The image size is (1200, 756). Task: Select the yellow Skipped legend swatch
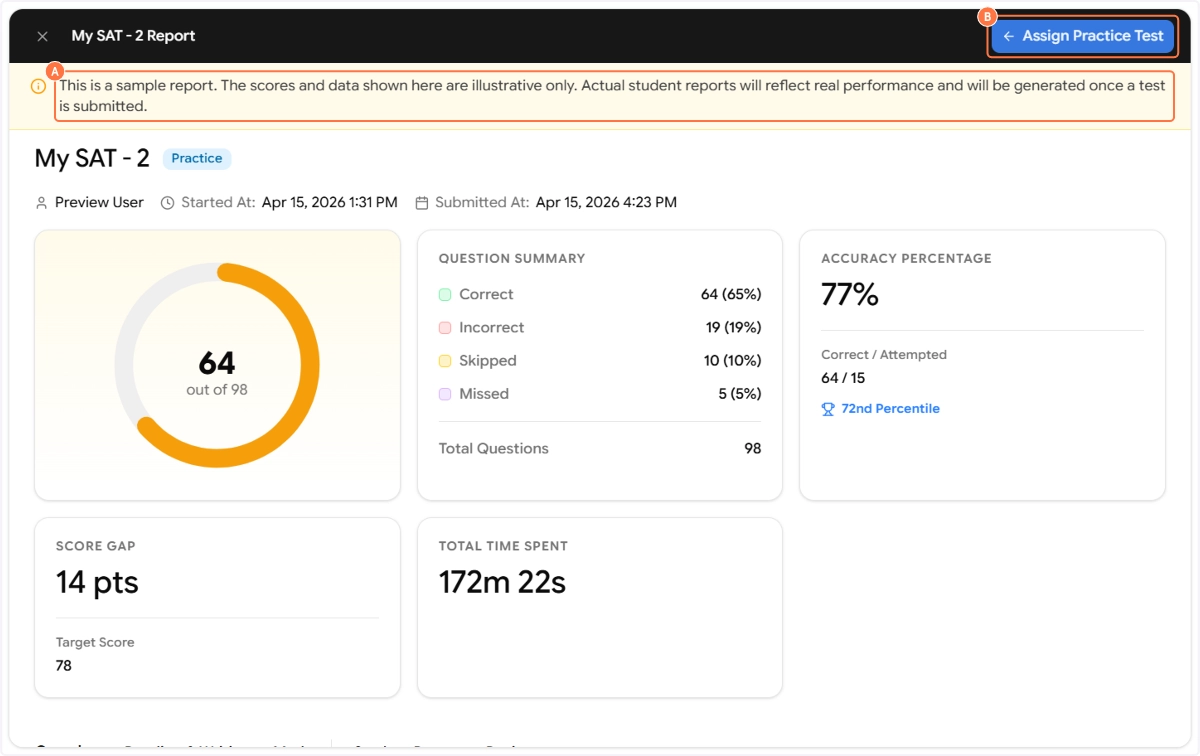(x=445, y=361)
